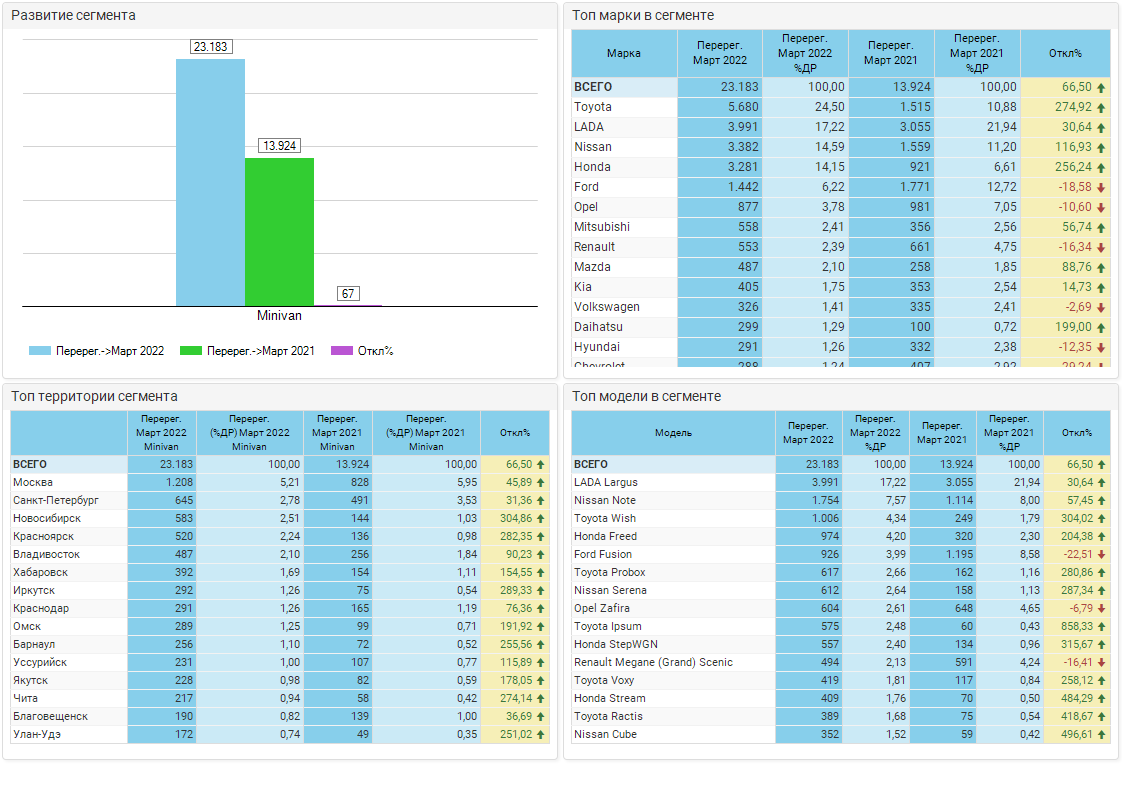Click the up arrow in the Улан-Удэ row
This screenshot has width=1122, height=793.
(541, 735)
